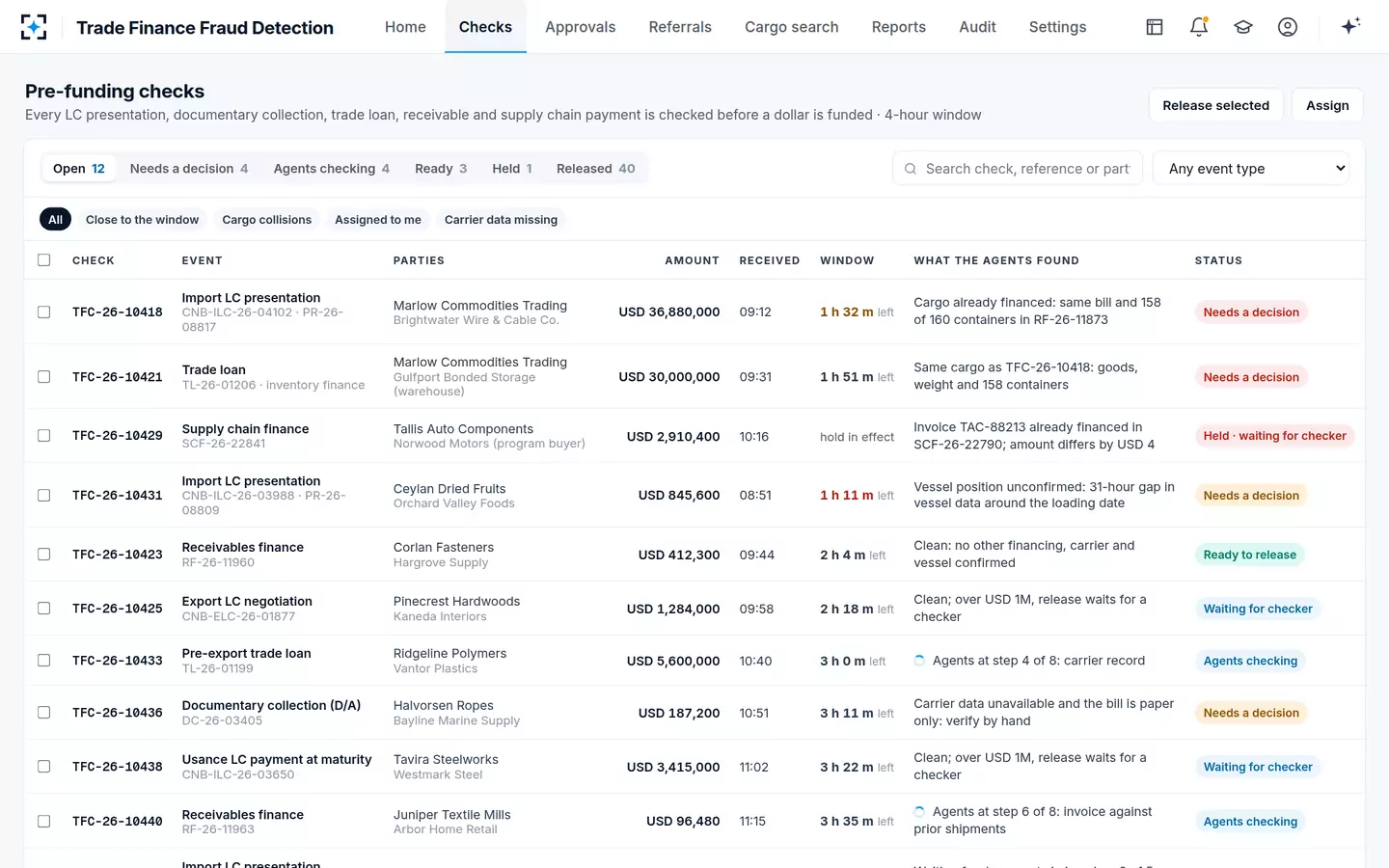Click search magnifier icon

pos(911,169)
